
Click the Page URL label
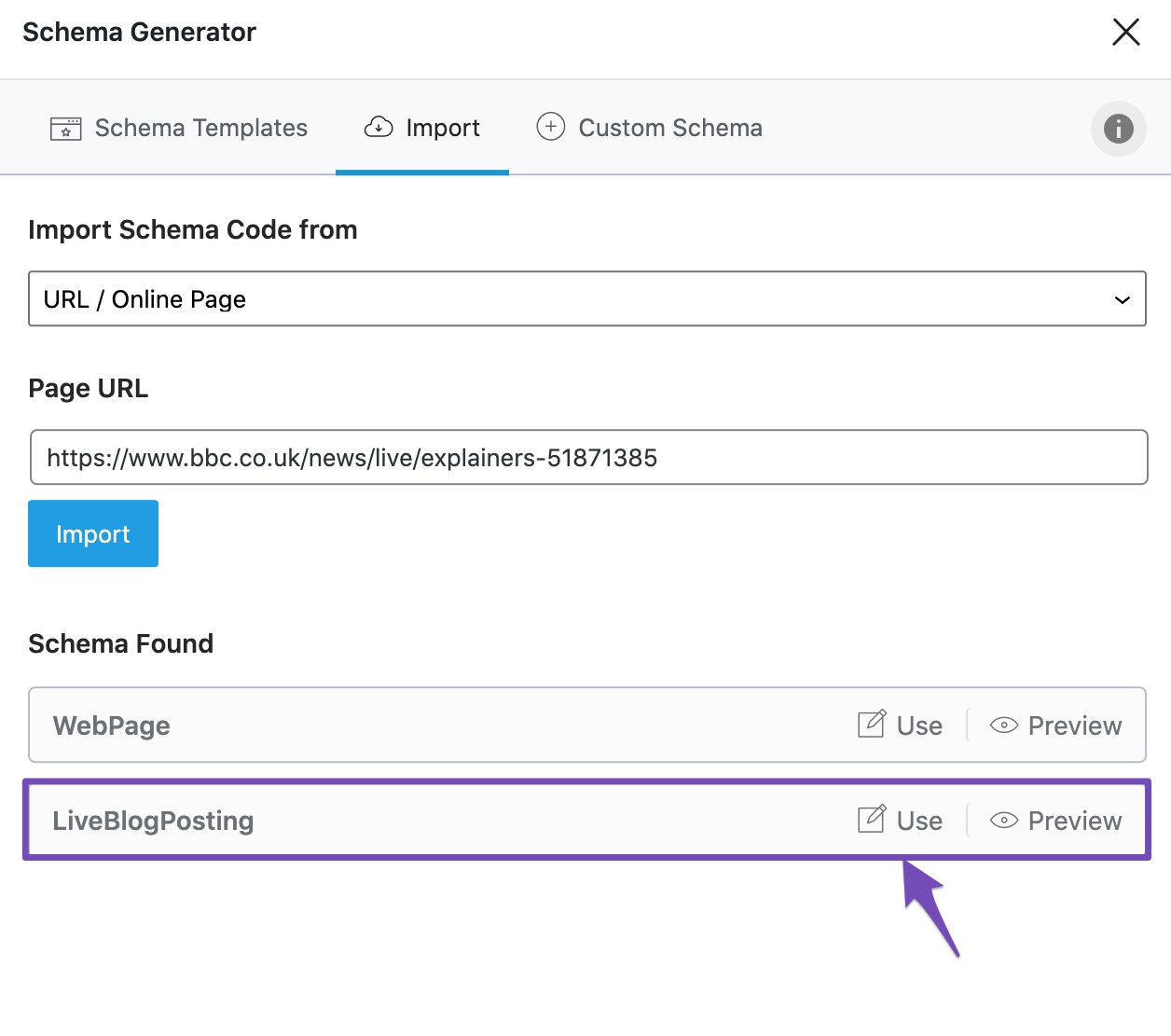pyautogui.click(x=89, y=388)
